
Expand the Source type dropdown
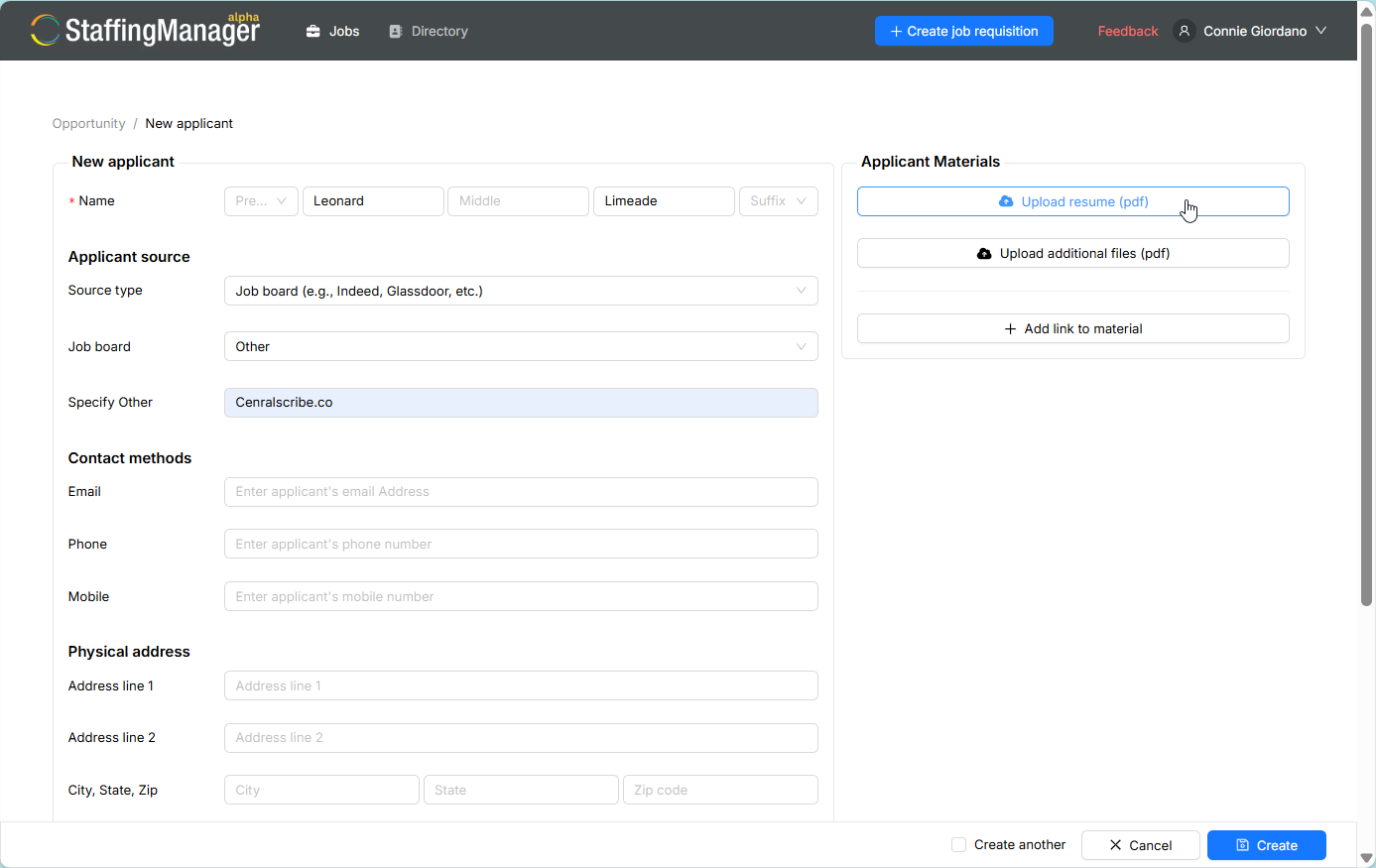tap(521, 291)
